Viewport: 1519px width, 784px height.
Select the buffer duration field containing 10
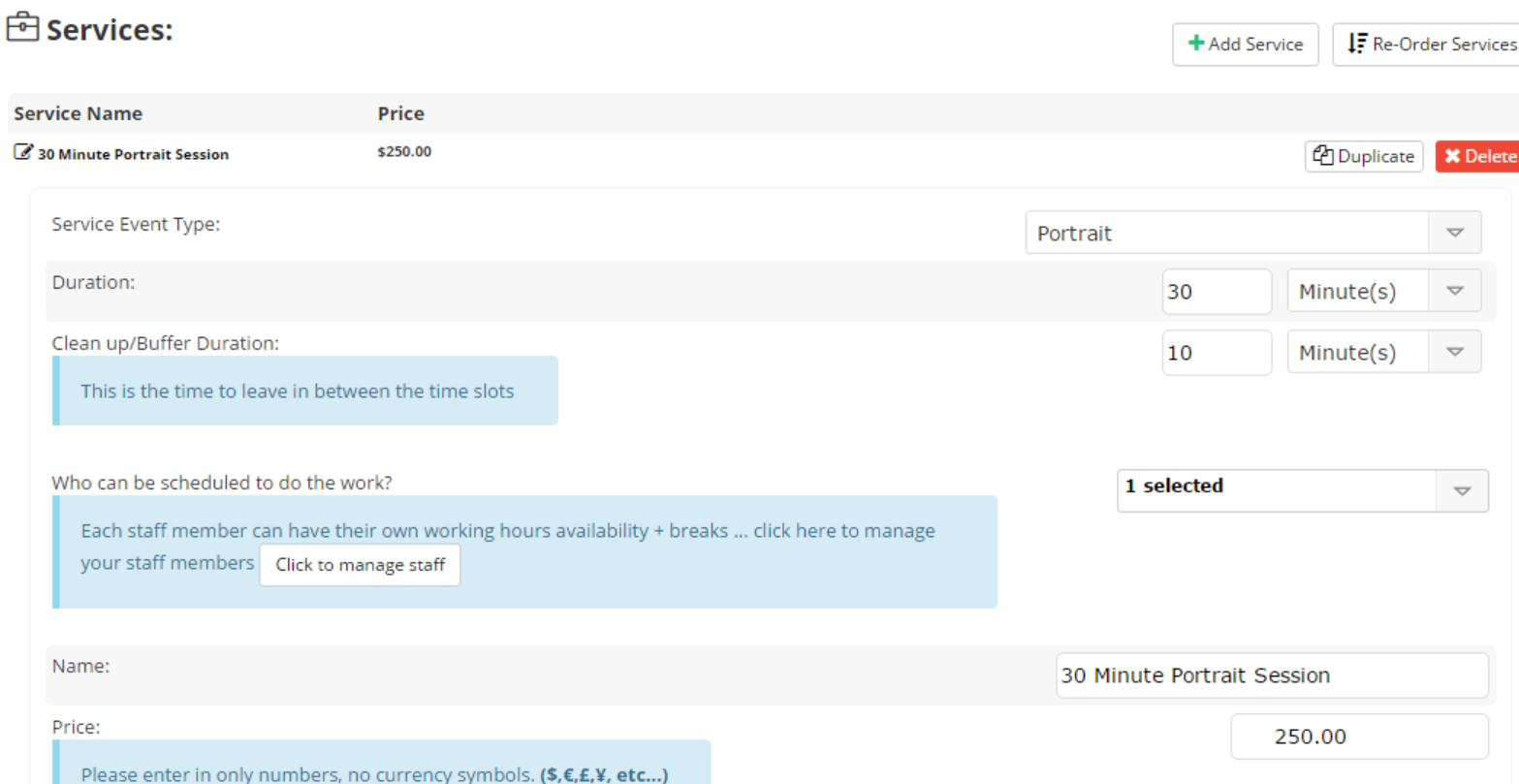pos(1217,352)
